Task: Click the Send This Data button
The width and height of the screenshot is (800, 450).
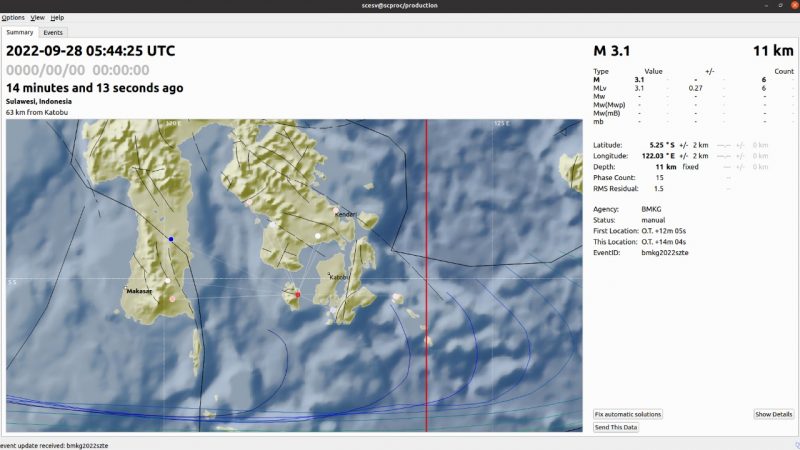Action: (x=616, y=427)
